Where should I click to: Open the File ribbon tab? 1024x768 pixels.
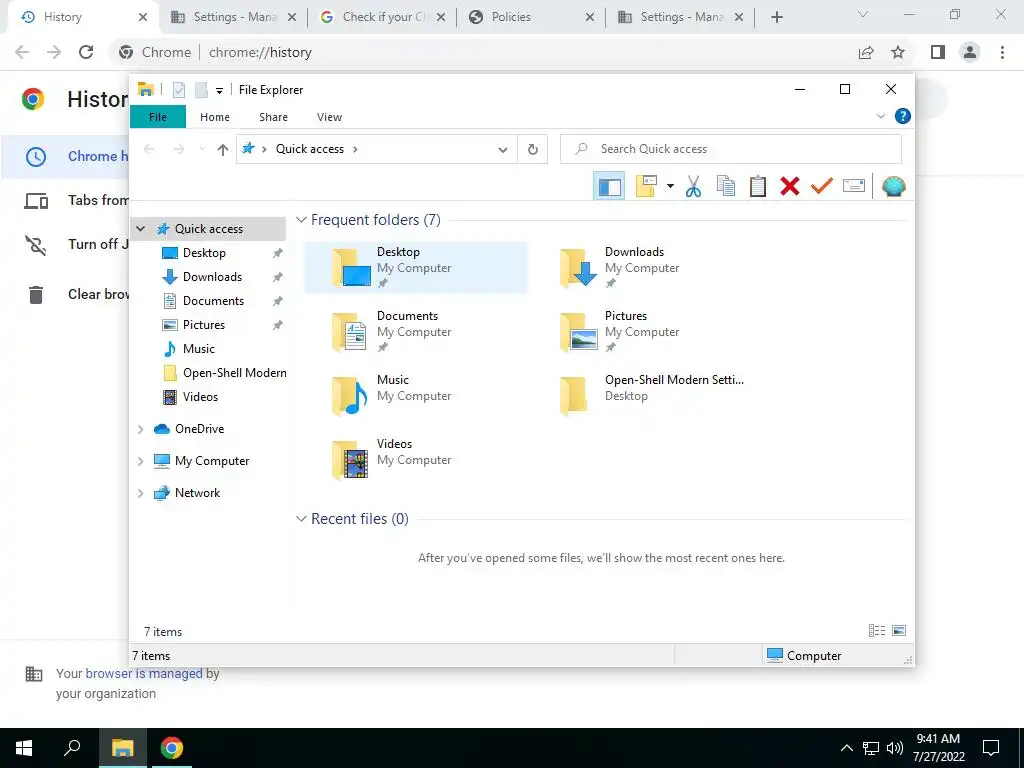(157, 117)
